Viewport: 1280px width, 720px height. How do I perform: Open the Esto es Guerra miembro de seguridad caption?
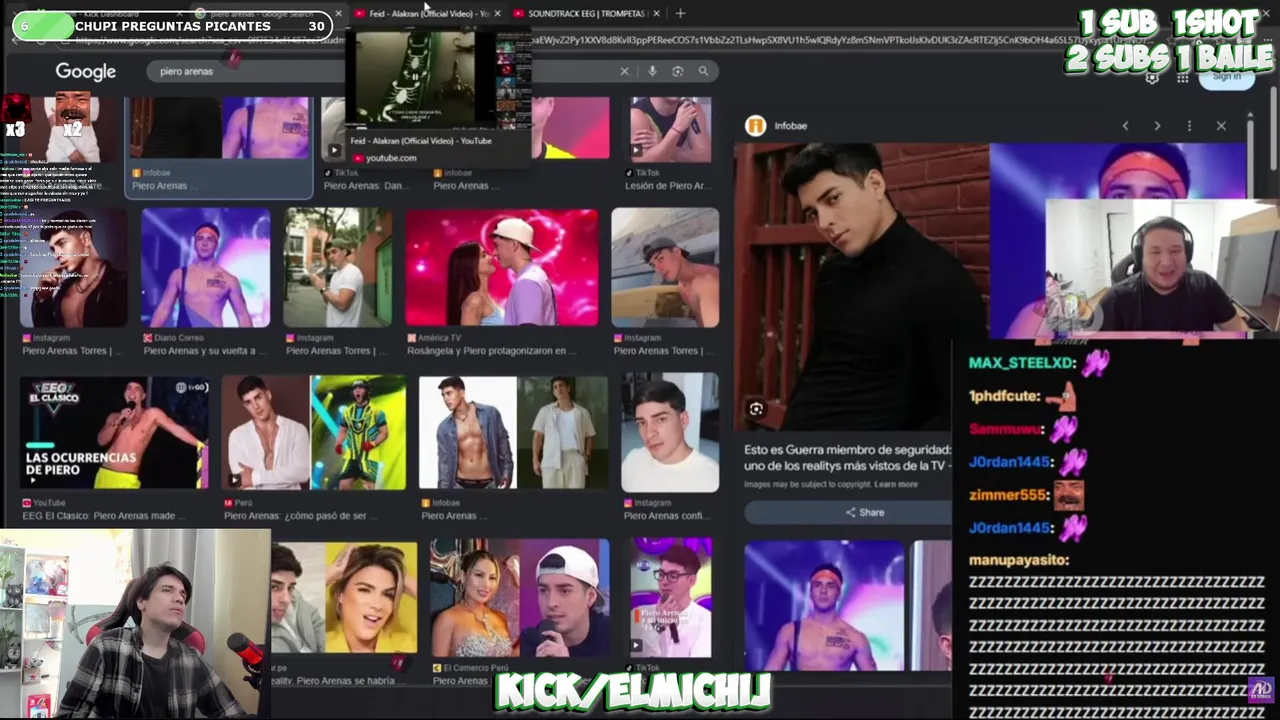tap(847, 458)
